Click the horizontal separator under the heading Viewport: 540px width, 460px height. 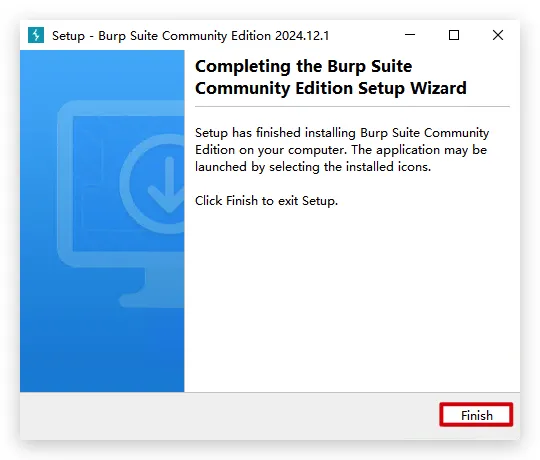352,107
